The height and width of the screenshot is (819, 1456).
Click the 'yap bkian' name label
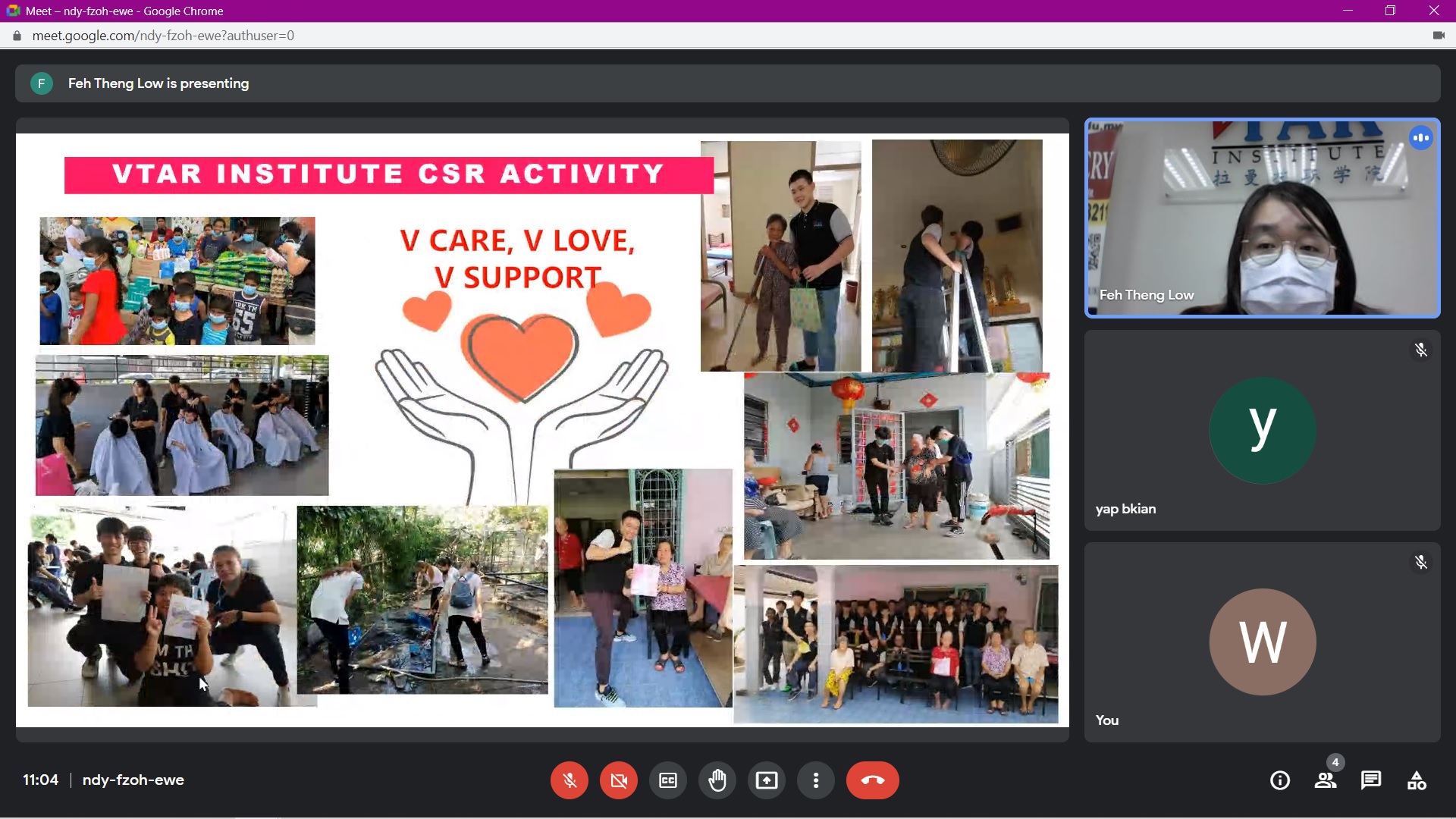[x=1126, y=509]
